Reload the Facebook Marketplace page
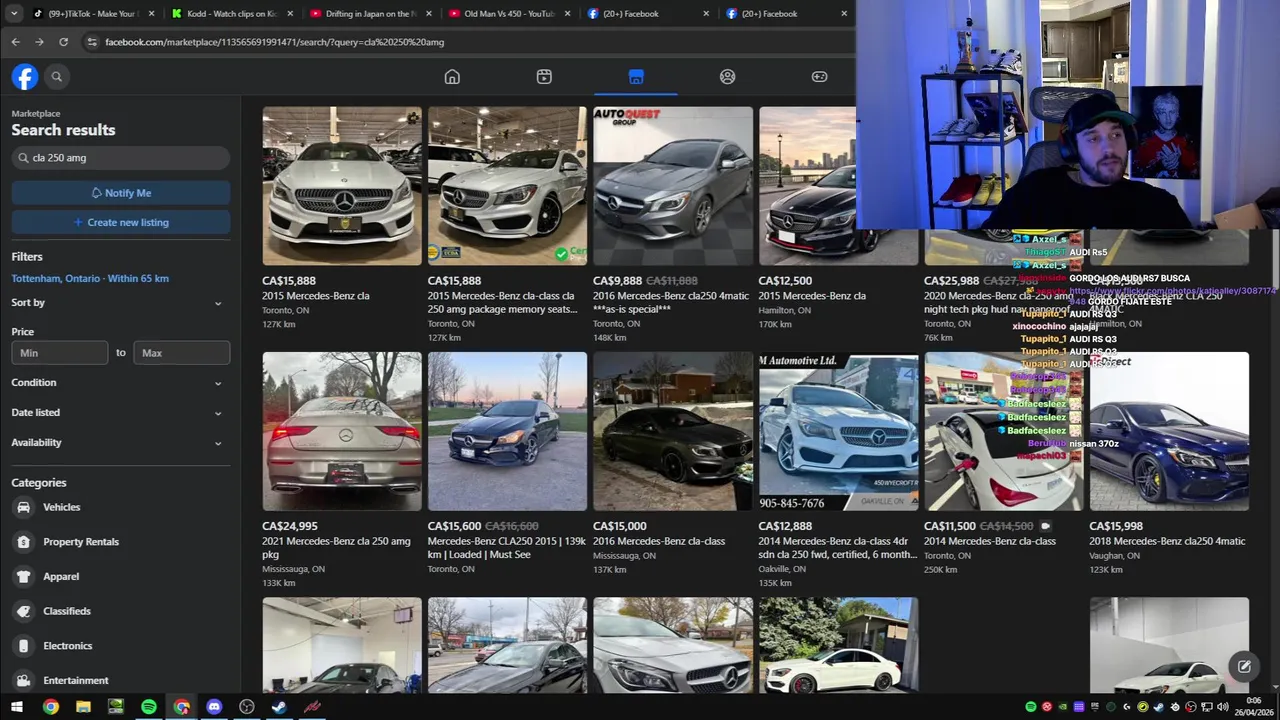1280x720 pixels. pyautogui.click(x=63, y=42)
